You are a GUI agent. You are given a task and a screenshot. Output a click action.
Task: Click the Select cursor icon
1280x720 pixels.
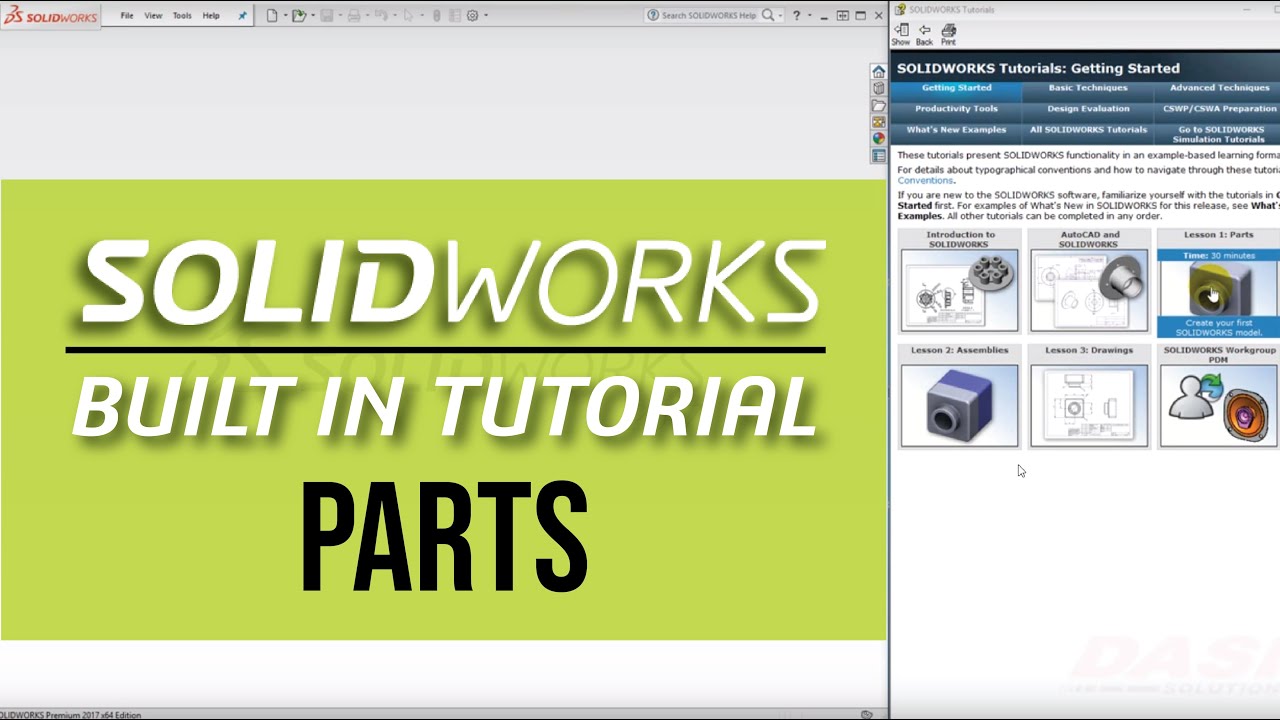pyautogui.click(x=408, y=16)
